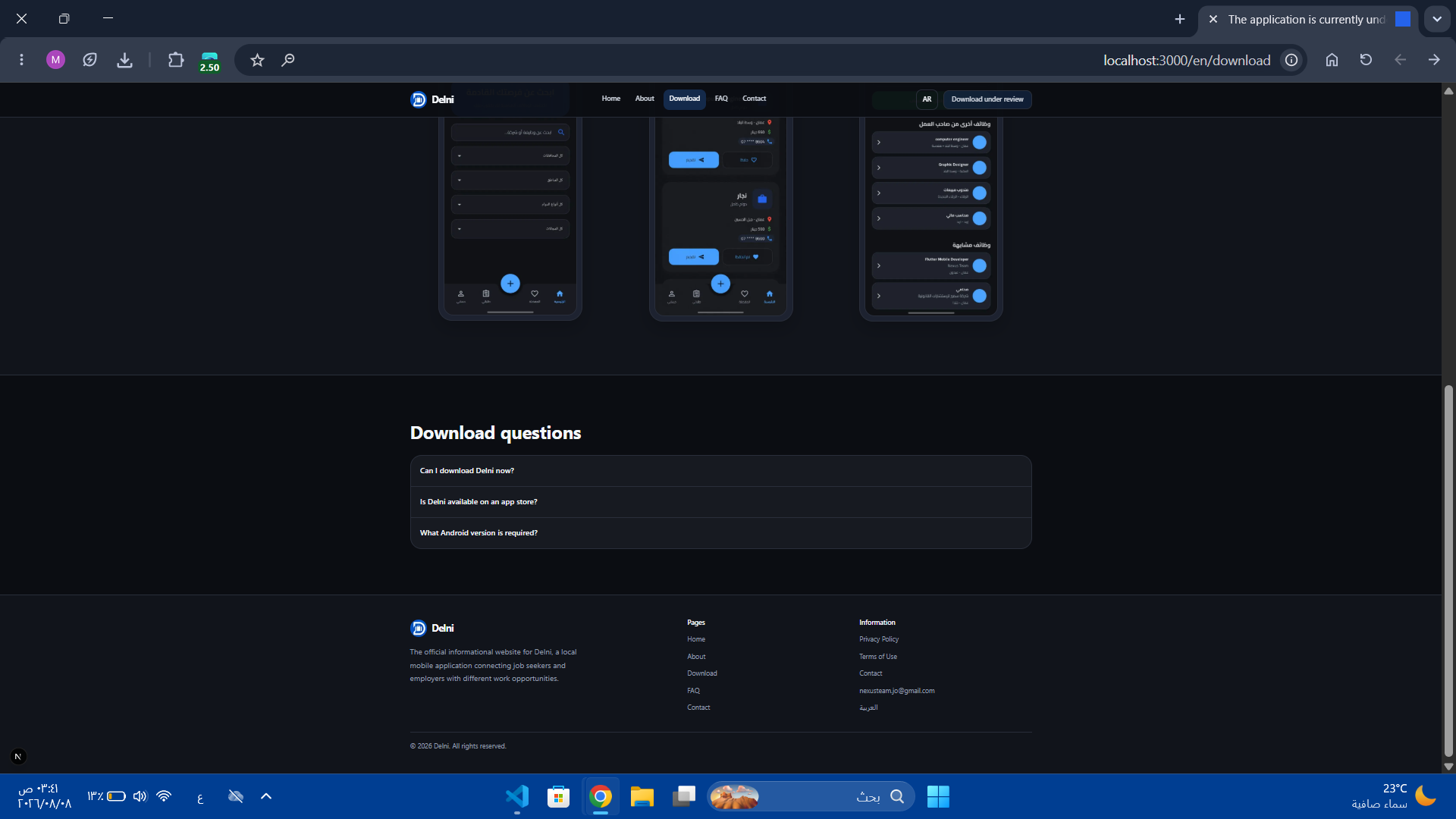The width and height of the screenshot is (1456, 819).
Task: Open footer FAQ link
Action: [x=693, y=691]
